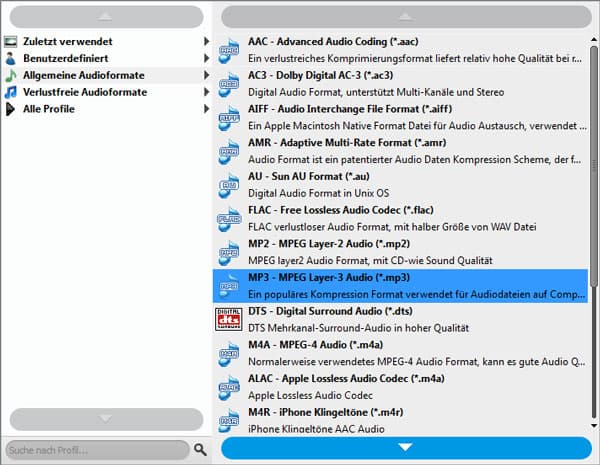
Task: Click description 'Digital Audio Format in Unix OS'
Action: click(x=319, y=193)
